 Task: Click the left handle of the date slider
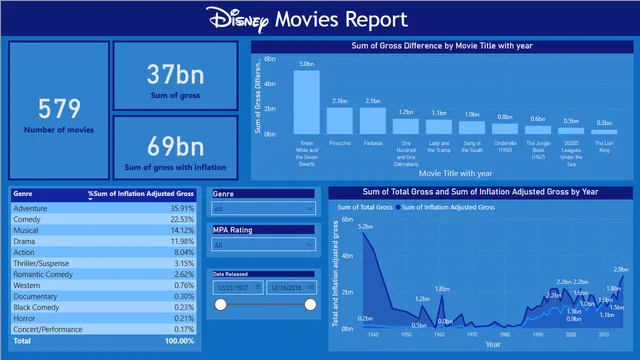coord(220,304)
